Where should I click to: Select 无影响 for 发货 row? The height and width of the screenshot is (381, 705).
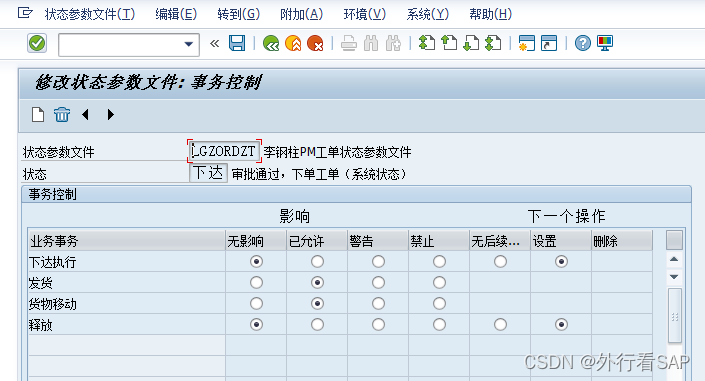pyautogui.click(x=256, y=282)
